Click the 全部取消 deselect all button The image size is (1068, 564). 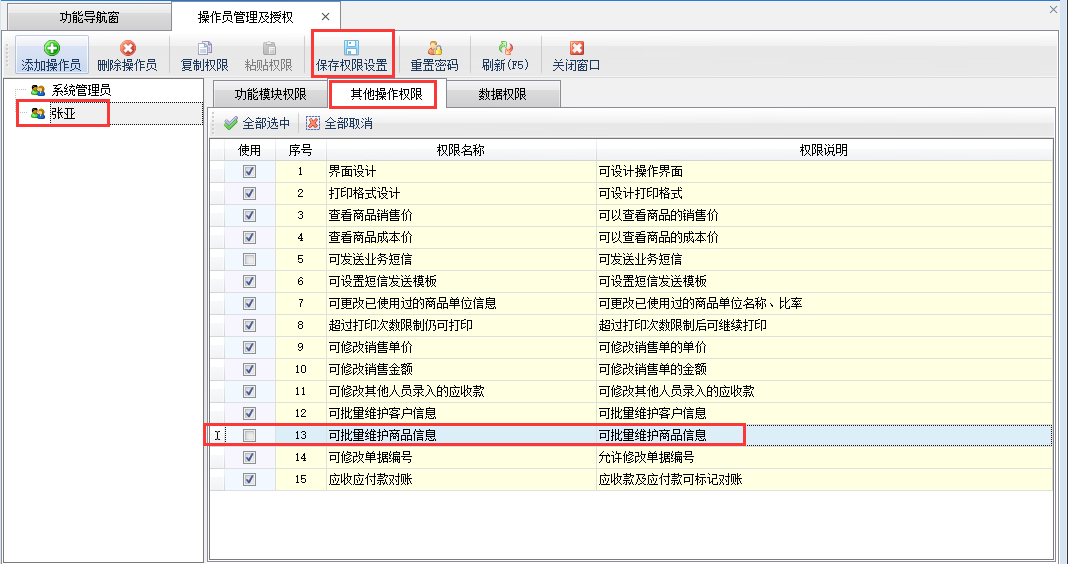click(x=339, y=124)
